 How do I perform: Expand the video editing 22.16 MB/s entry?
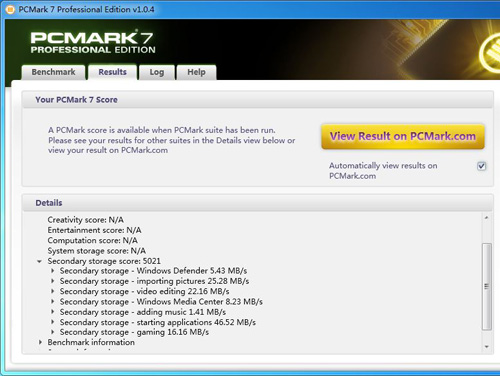(x=53, y=291)
